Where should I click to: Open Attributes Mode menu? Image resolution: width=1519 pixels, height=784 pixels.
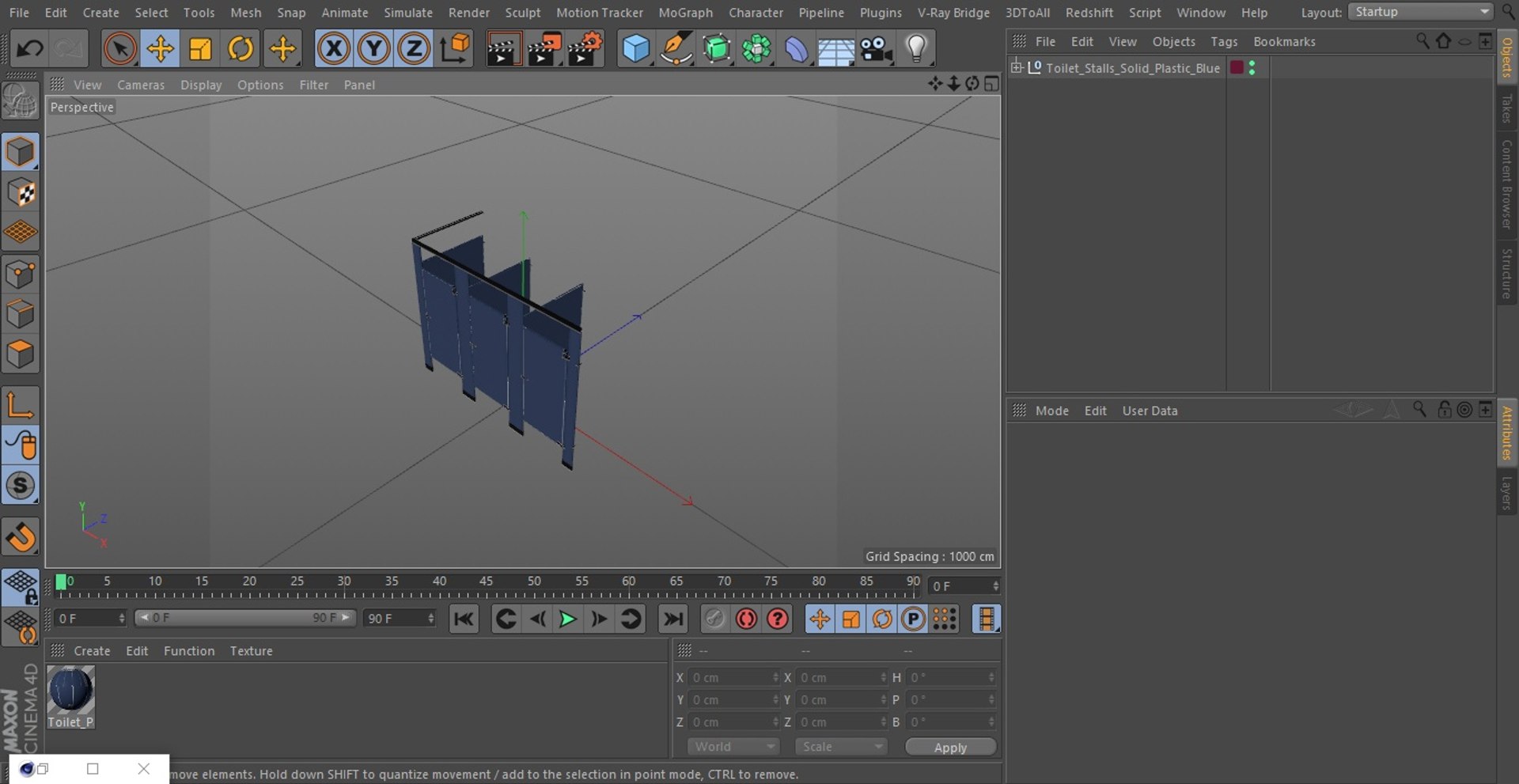[x=1051, y=411]
